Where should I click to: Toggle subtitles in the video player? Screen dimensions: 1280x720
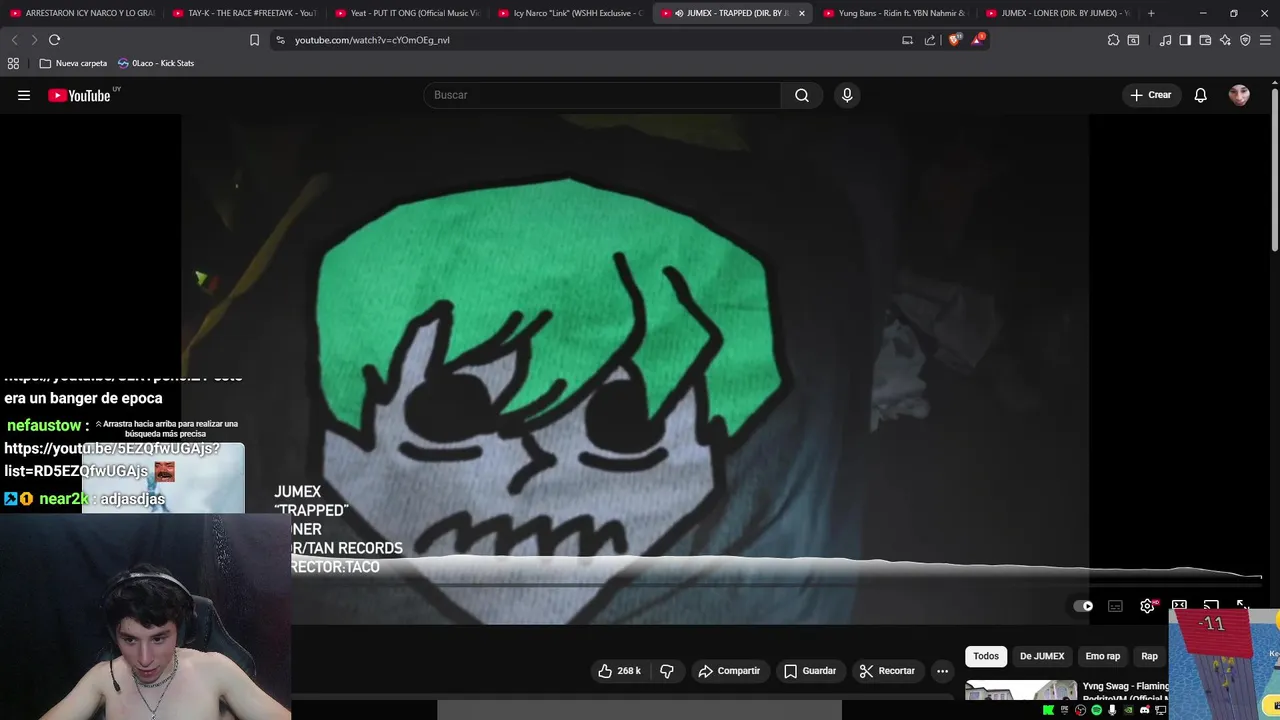coord(1115,606)
